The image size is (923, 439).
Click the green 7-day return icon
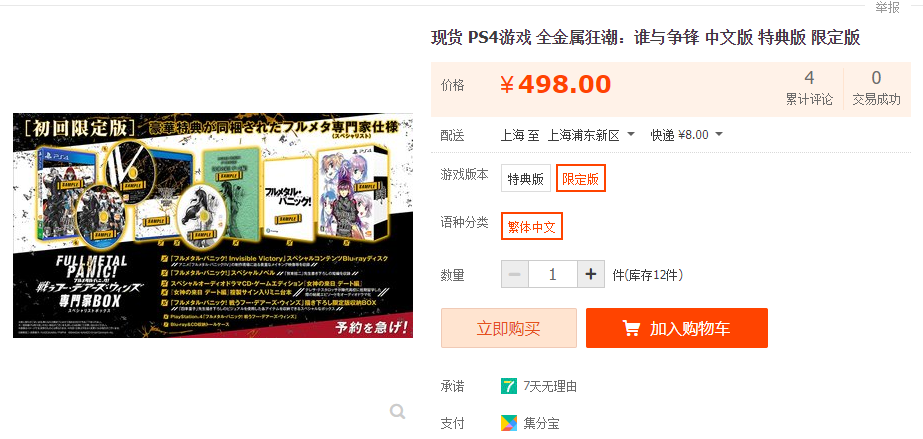point(509,387)
